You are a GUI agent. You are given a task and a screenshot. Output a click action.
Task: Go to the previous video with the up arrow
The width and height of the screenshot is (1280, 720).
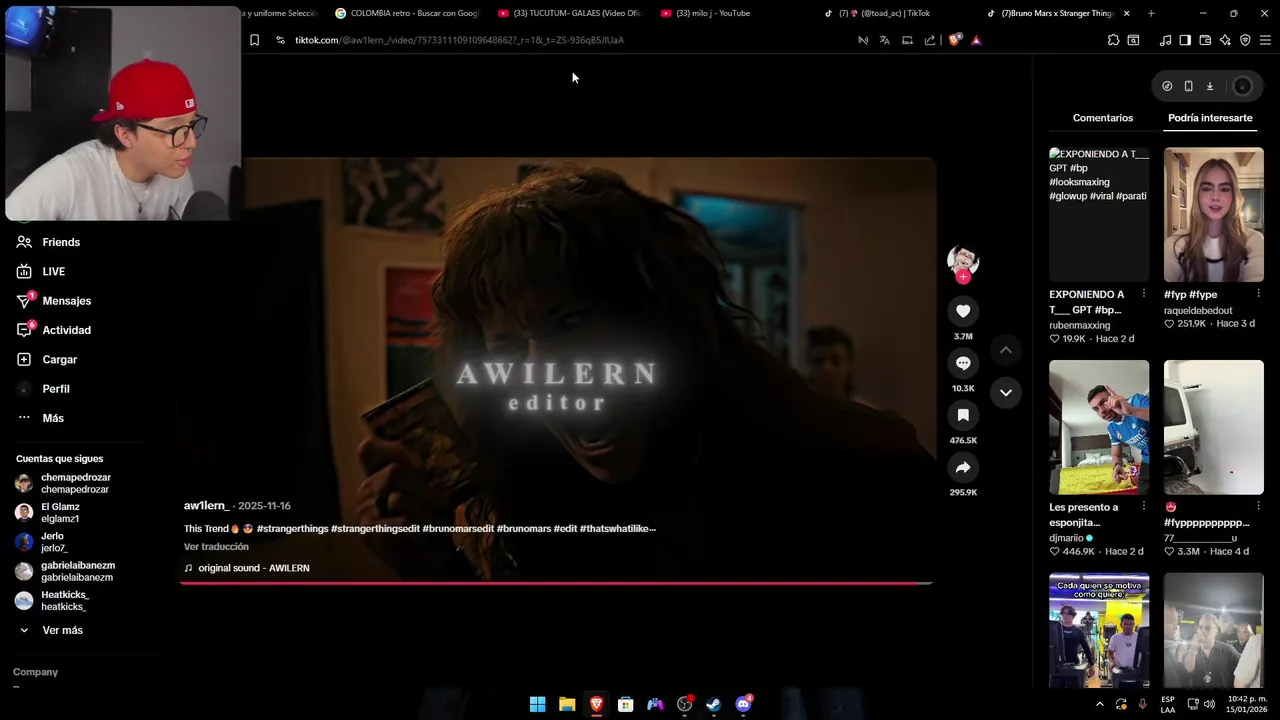tap(1006, 350)
